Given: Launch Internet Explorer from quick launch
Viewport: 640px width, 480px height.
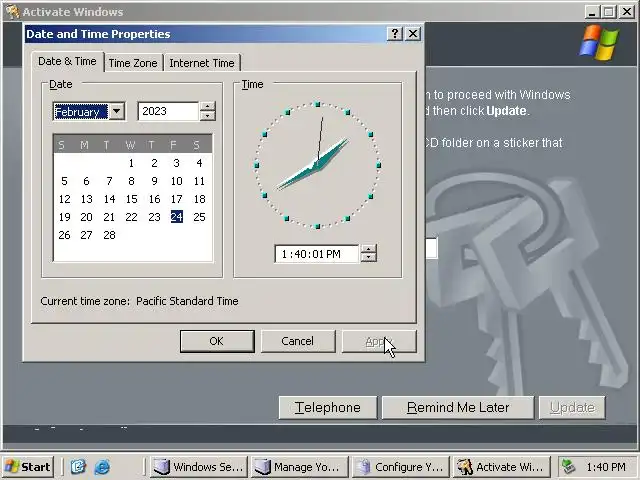Looking at the screenshot, I should coord(102,467).
